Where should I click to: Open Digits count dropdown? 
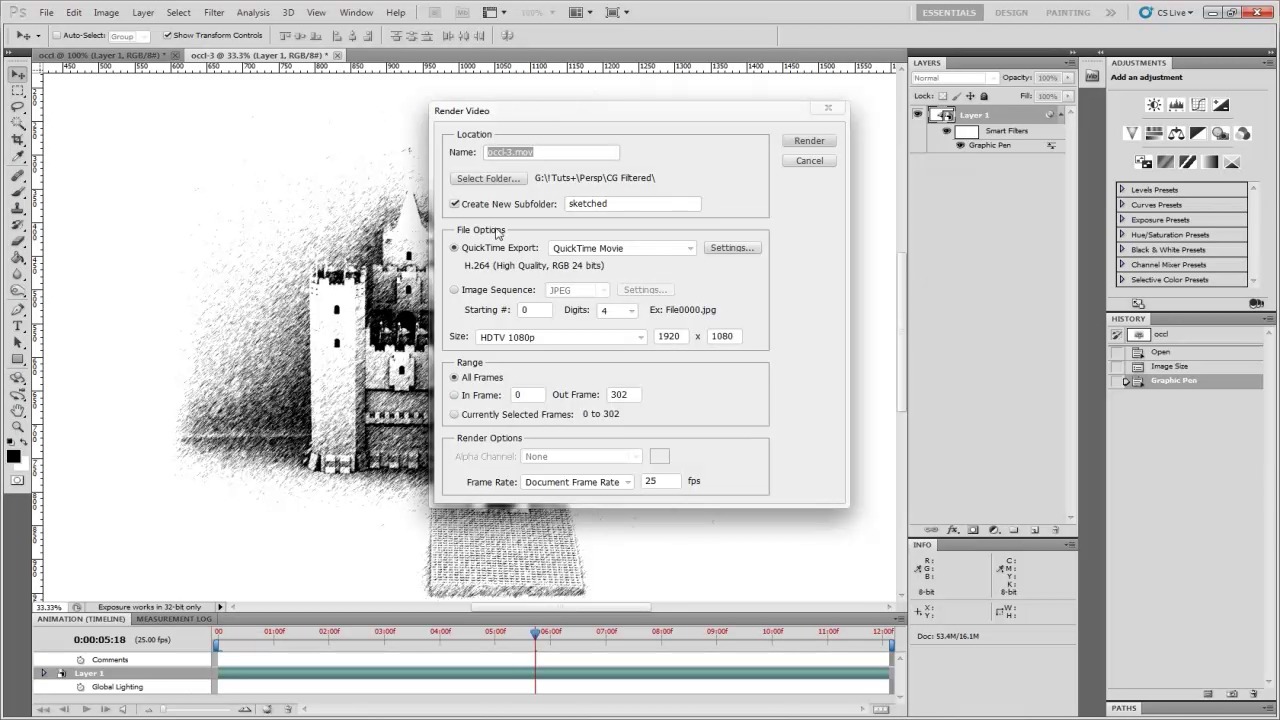616,311
